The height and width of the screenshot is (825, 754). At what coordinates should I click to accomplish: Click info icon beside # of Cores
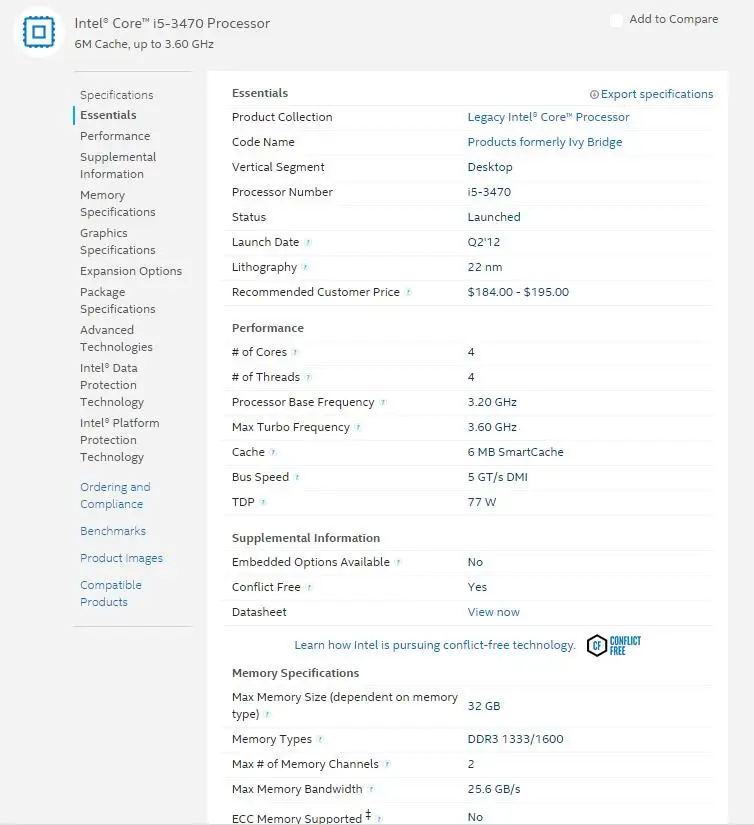coord(295,352)
